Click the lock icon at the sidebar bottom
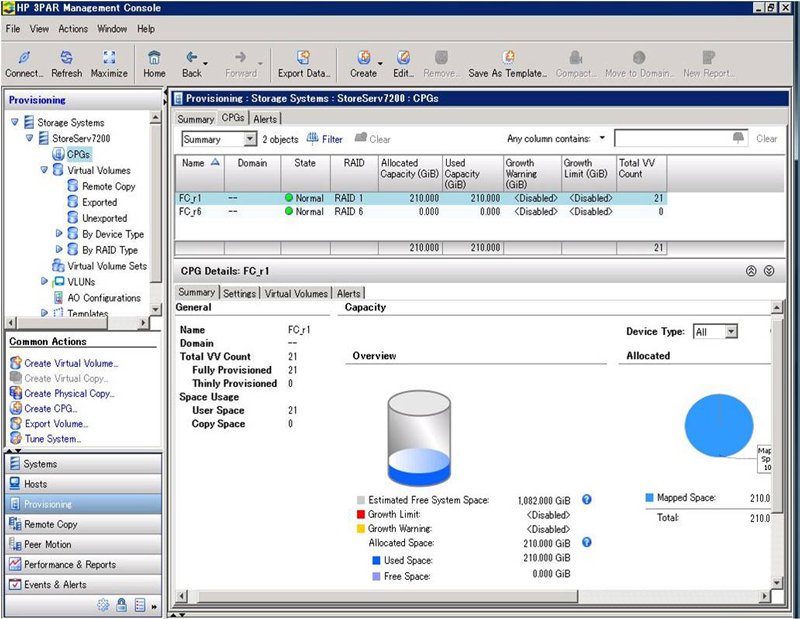This screenshot has width=800, height=619. click(x=121, y=605)
